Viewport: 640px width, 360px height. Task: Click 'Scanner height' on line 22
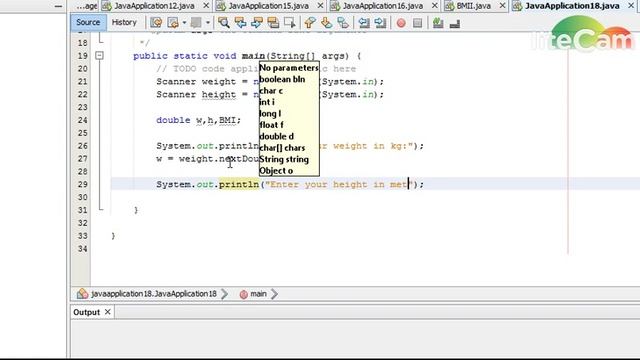click(196, 95)
